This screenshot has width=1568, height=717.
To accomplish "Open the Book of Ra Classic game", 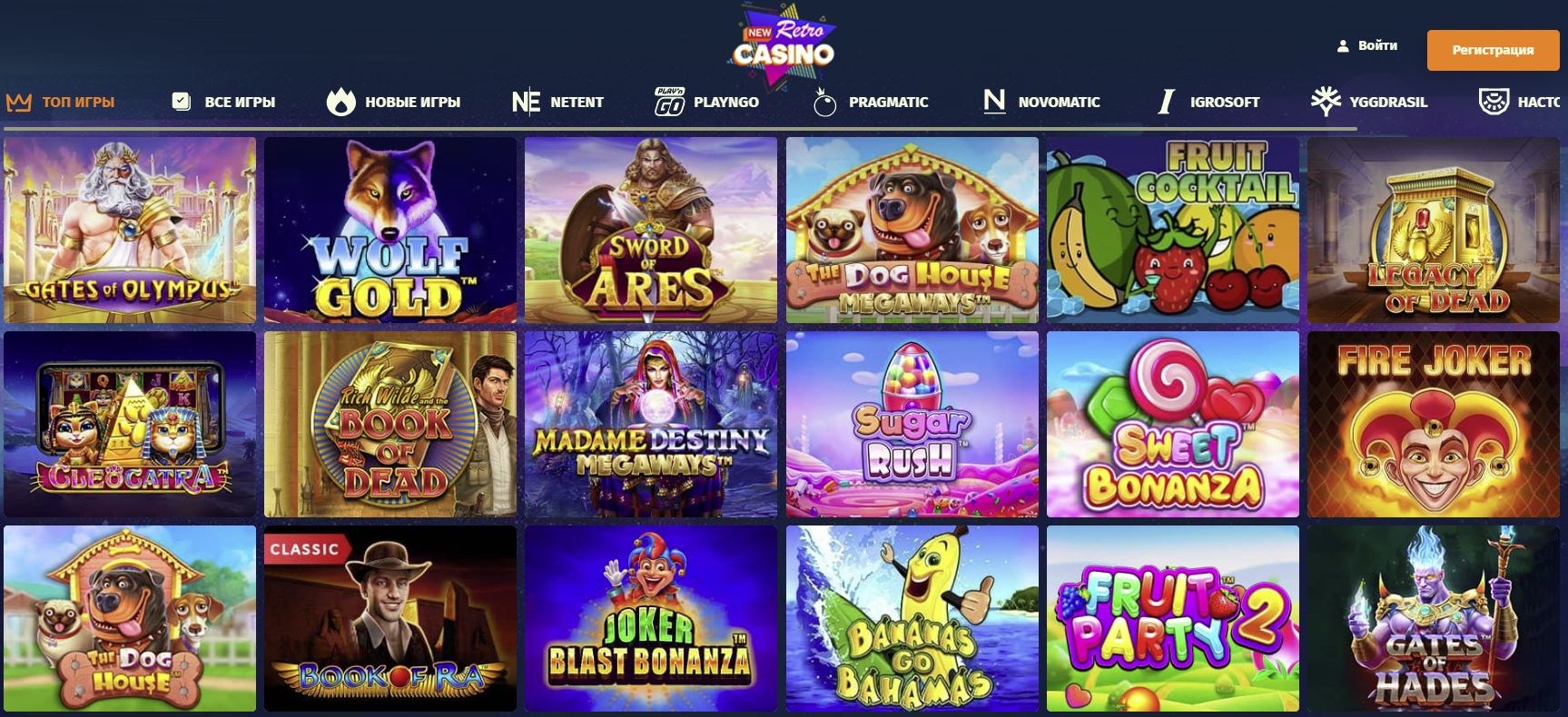I will coord(390,618).
